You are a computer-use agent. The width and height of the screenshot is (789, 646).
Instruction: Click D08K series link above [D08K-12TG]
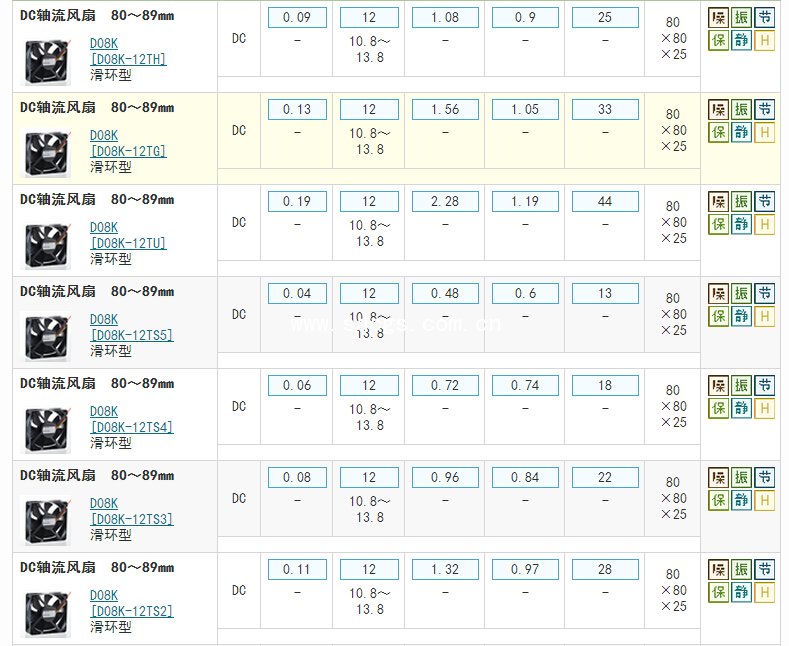(x=104, y=136)
